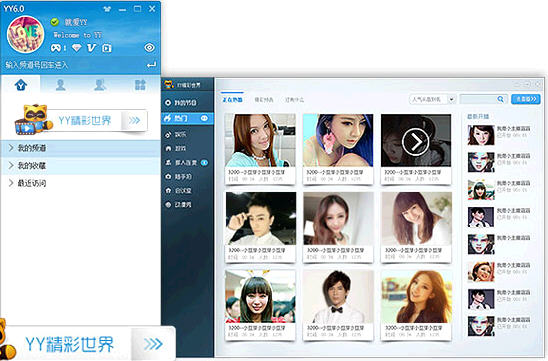Toggle the eye badge on the 热门 sidebar row
Image resolution: width=548 pixels, height=361 pixels.
[204, 118]
